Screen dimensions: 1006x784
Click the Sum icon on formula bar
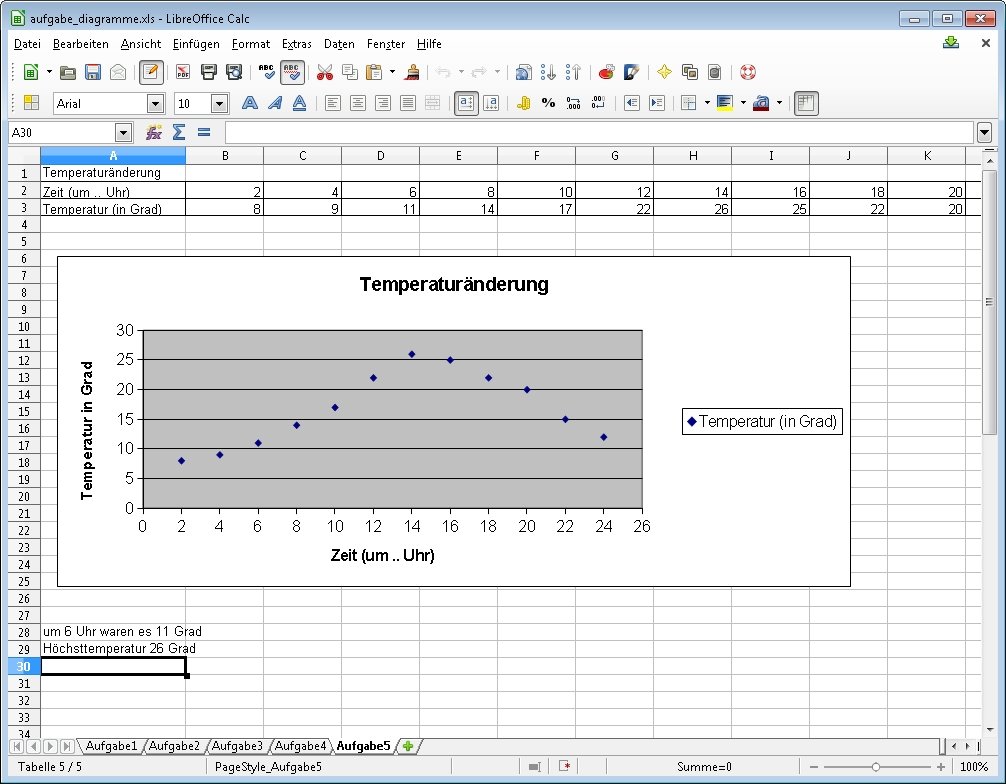(178, 131)
